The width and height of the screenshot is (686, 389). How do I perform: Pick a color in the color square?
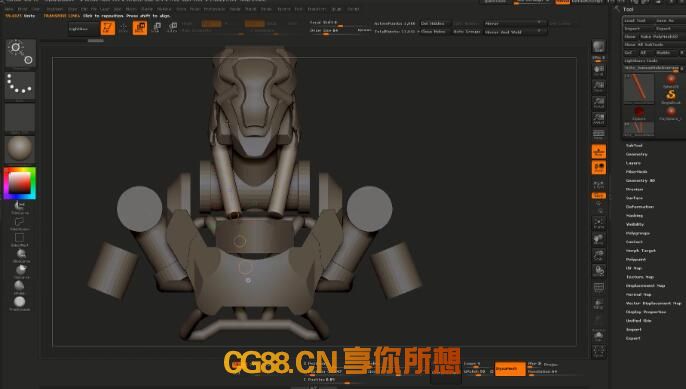[20, 182]
